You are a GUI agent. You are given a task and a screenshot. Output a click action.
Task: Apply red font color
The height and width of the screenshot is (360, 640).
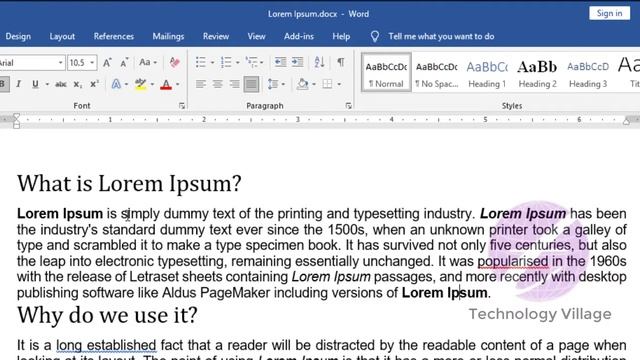pos(166,84)
